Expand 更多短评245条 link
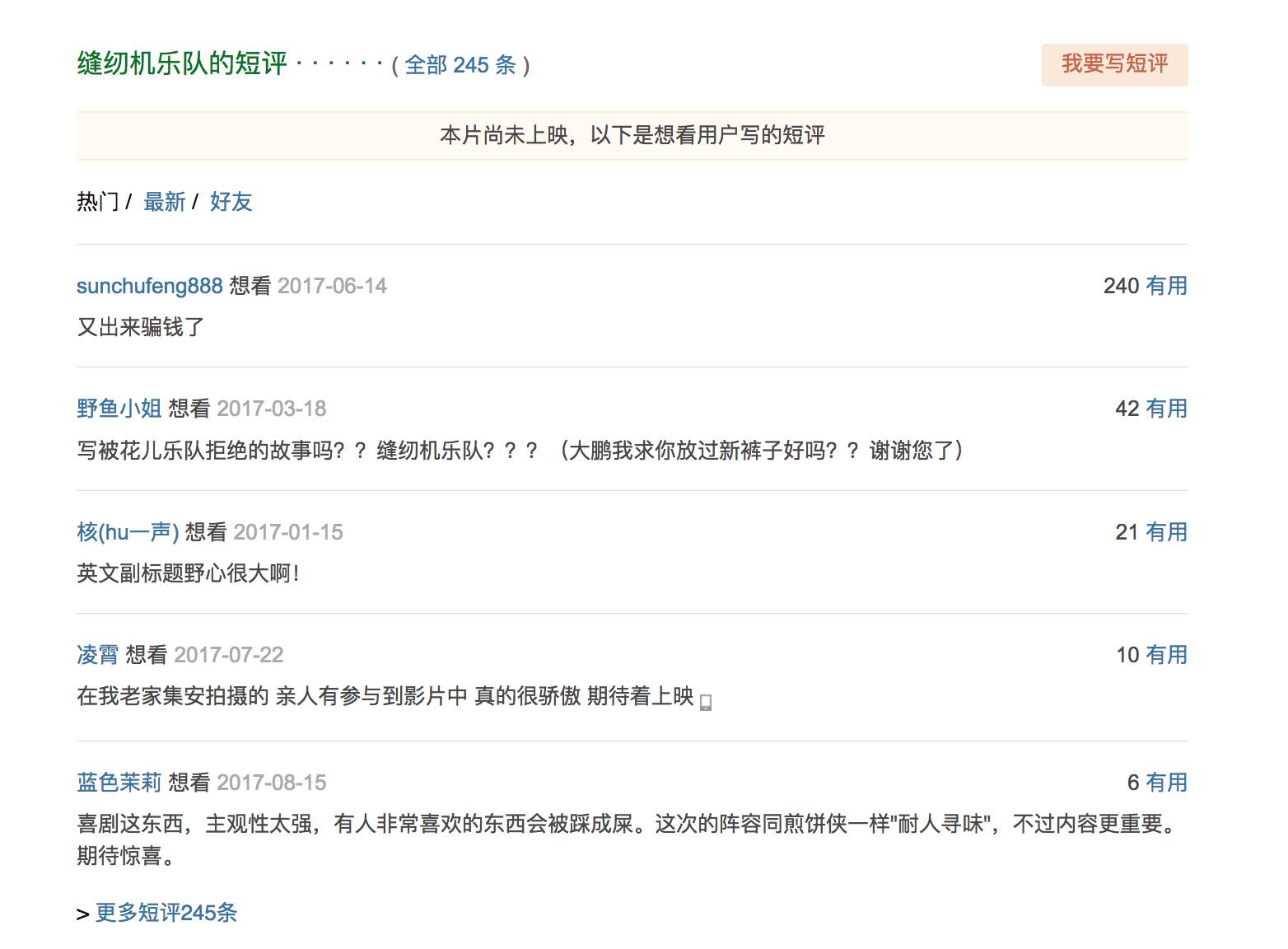1288x949 pixels. point(166,913)
